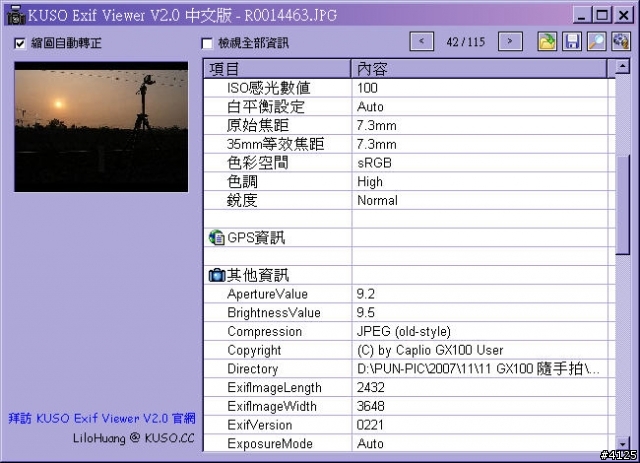Click the GPS資訊 section heading
The image size is (640, 463).
(256, 238)
